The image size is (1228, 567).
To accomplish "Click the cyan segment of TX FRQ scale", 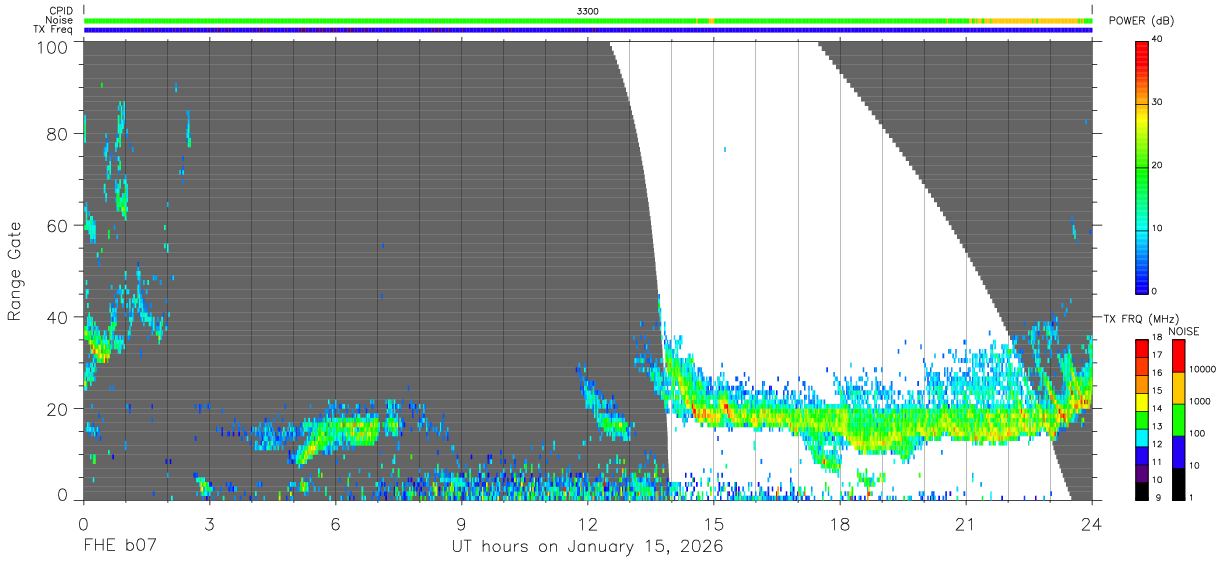I will [x=1142, y=437].
